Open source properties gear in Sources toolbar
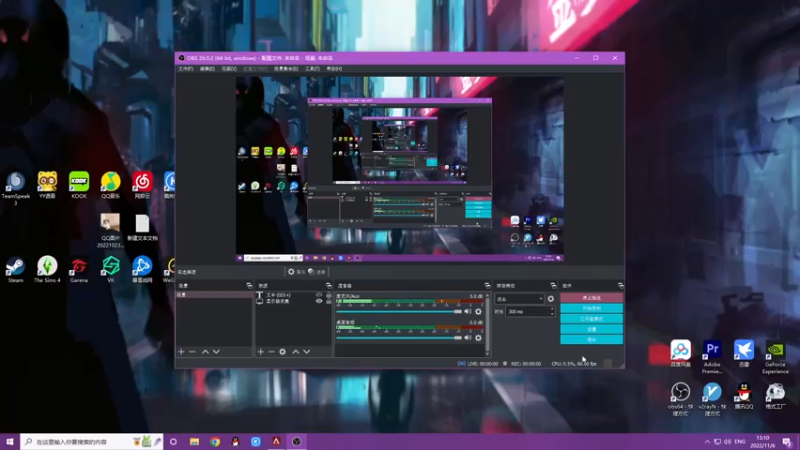 pos(283,352)
